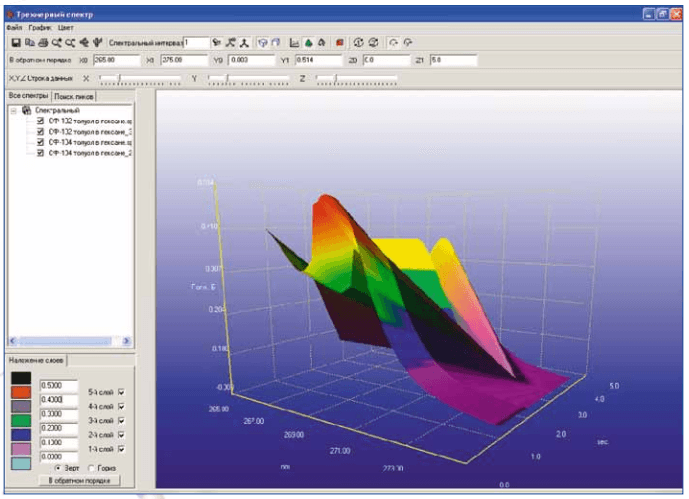This screenshot has width=689, height=499.
Task: Uncheck the first СФ-132 spectrum checkbox
Action: coord(40,121)
